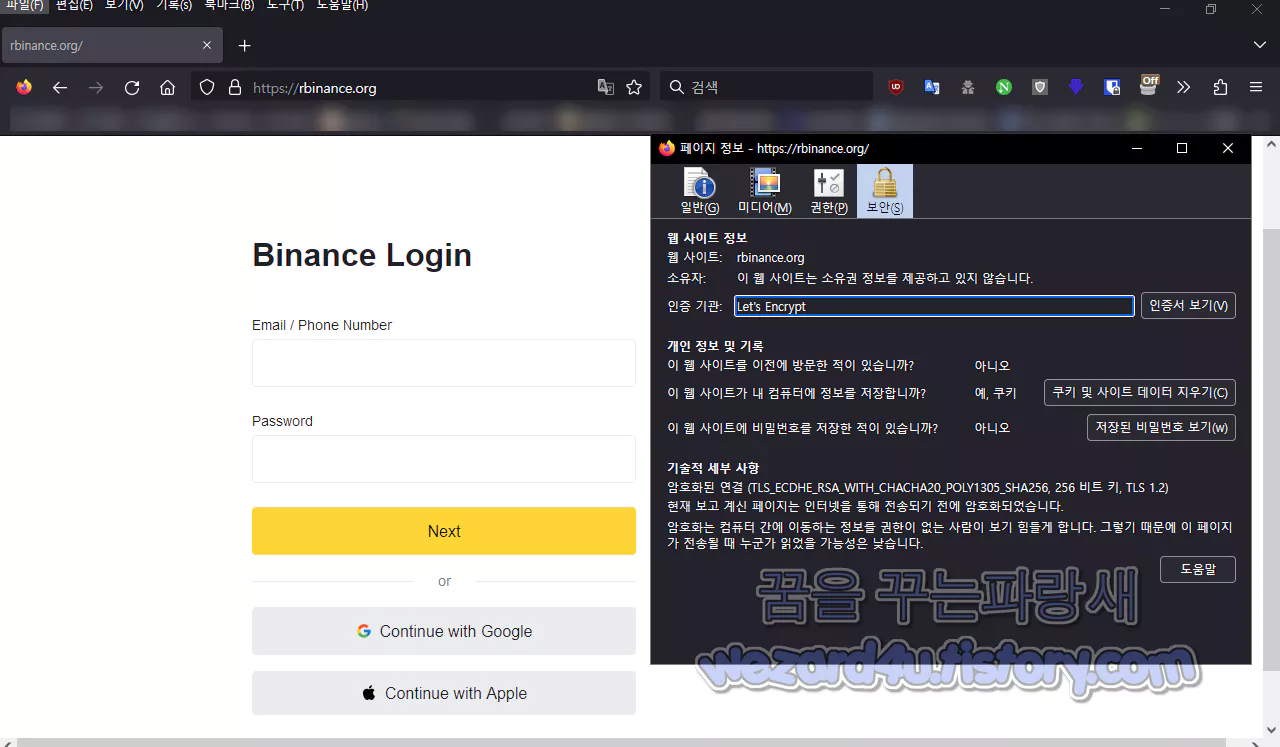This screenshot has width=1280, height=747.
Task: Click 저장된 비밀번호 보기(W) button
Action: (1161, 427)
